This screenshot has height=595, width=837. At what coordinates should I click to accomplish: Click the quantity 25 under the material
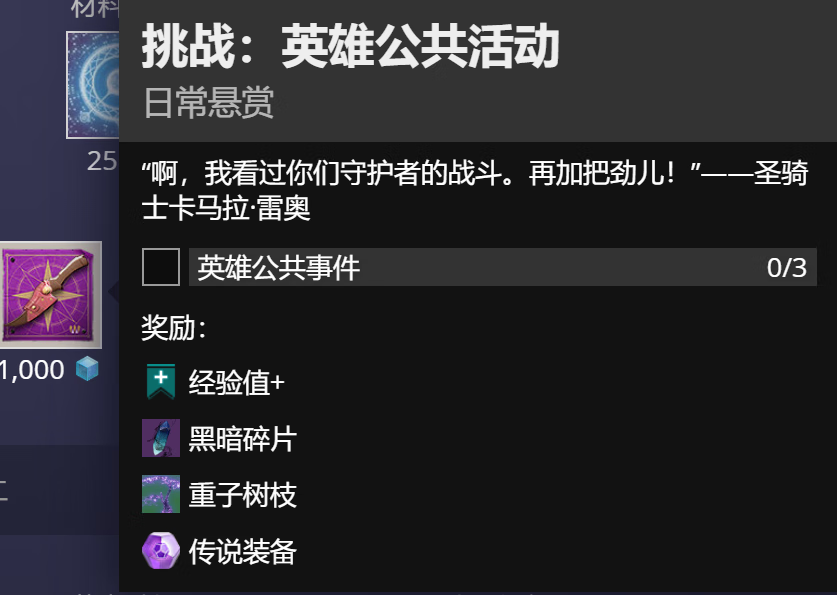coord(102,161)
